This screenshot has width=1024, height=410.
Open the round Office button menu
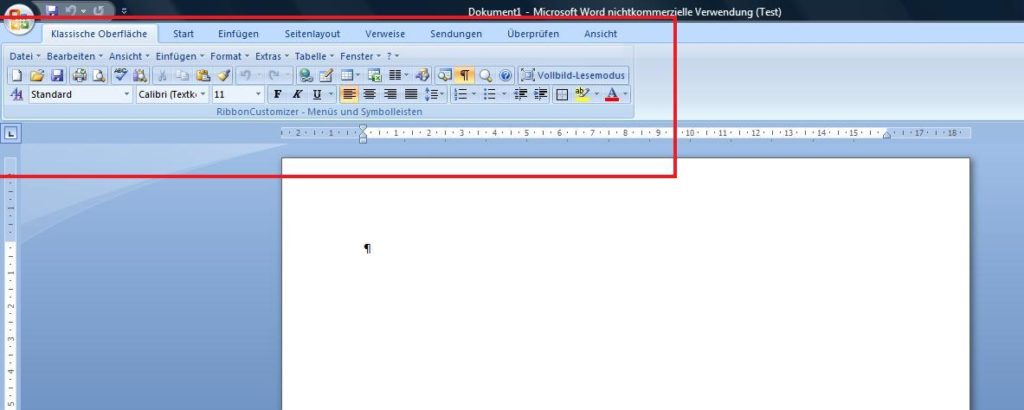coord(18,18)
